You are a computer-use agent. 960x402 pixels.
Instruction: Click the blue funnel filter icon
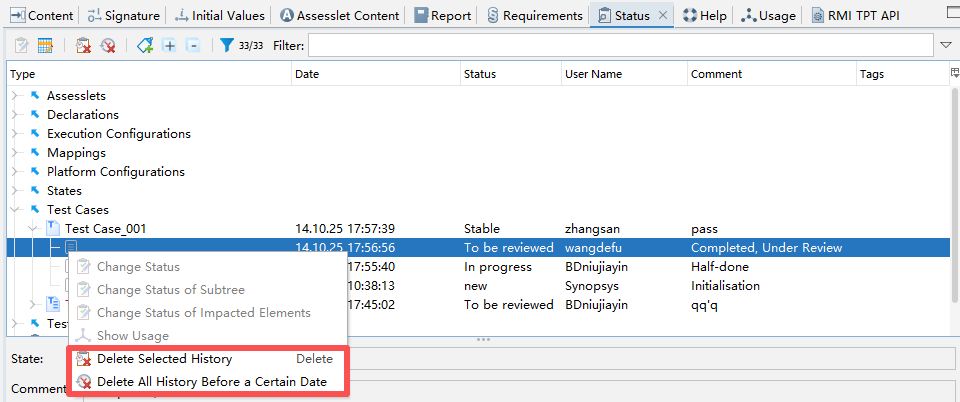227,46
